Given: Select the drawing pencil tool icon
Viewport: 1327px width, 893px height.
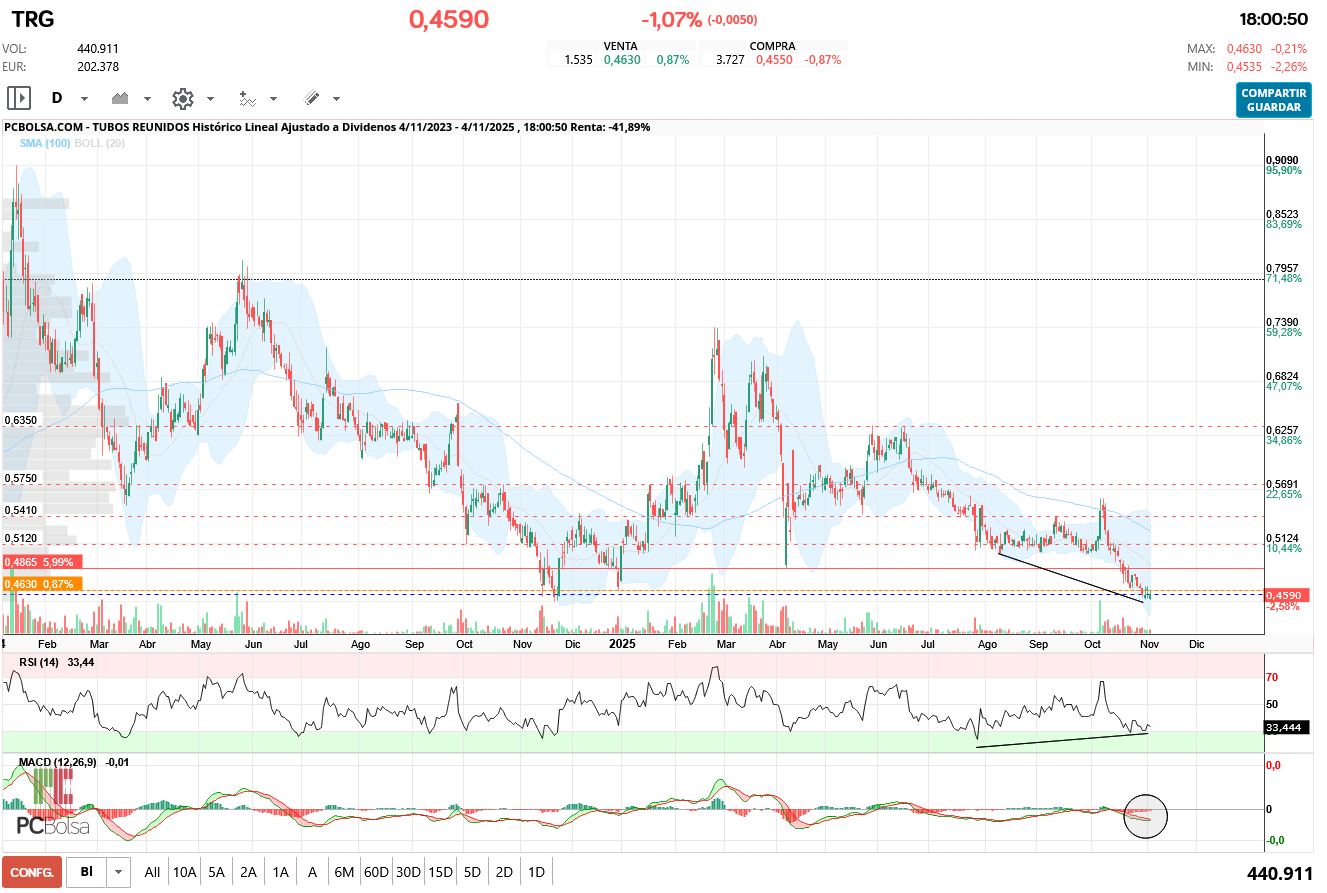Looking at the screenshot, I should [x=311, y=98].
